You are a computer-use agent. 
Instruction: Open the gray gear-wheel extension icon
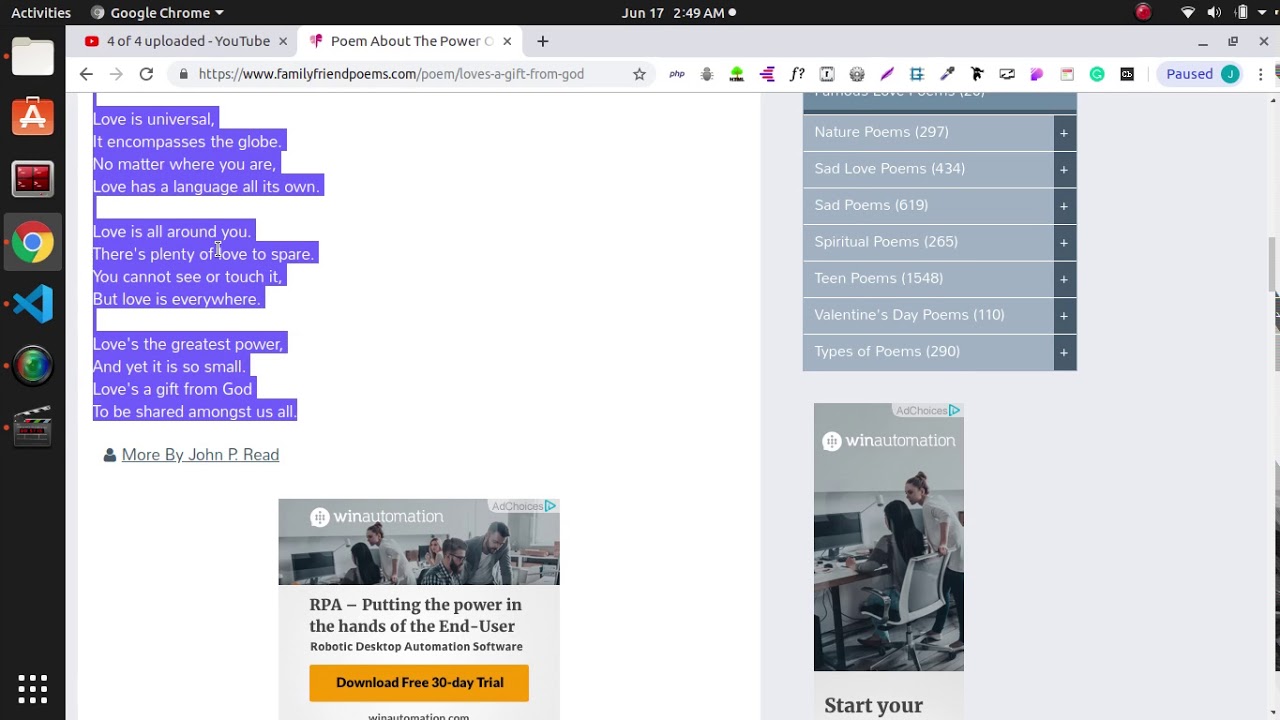tap(857, 74)
